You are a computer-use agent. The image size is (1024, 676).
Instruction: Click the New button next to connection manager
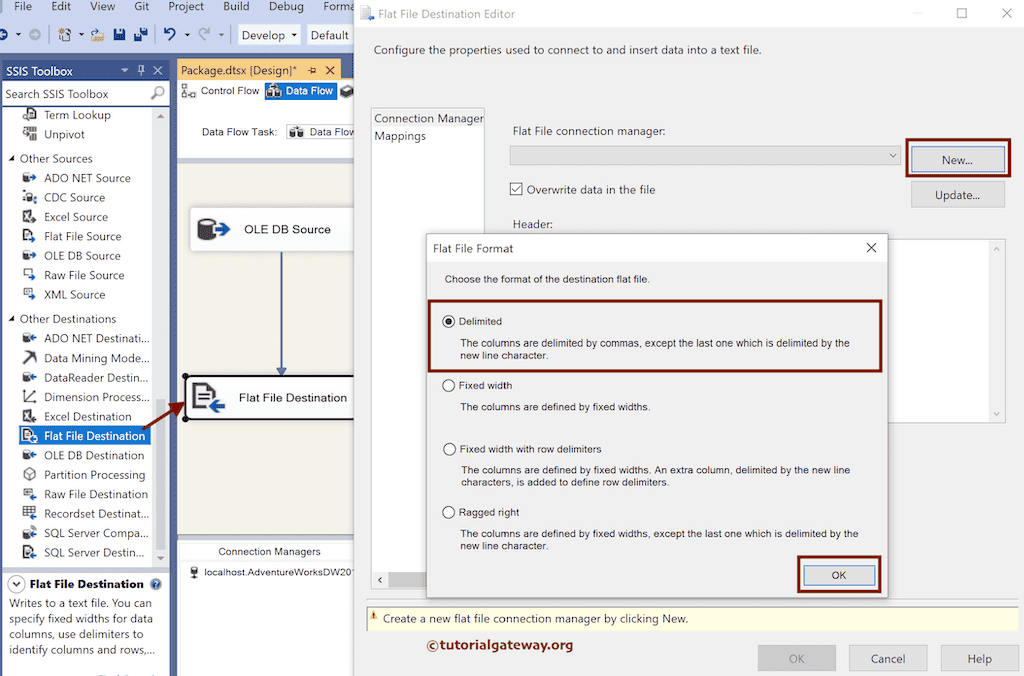click(956, 157)
